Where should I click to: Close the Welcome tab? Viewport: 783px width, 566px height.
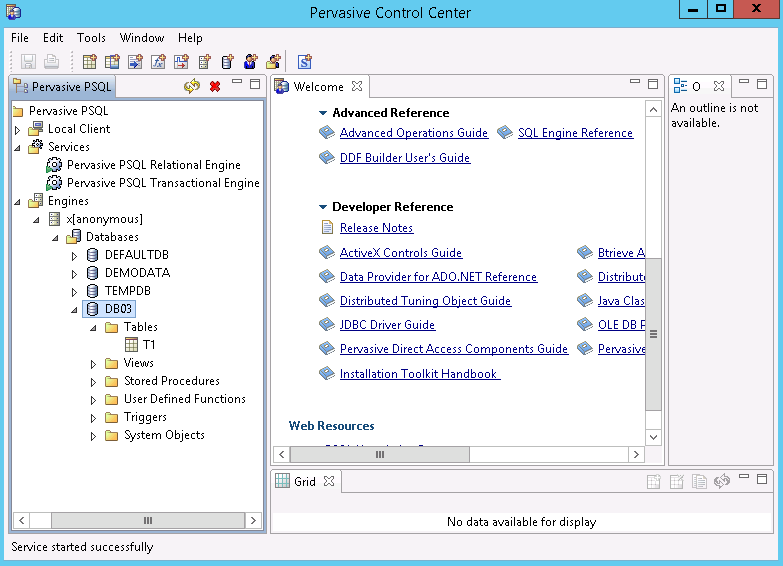point(357,86)
